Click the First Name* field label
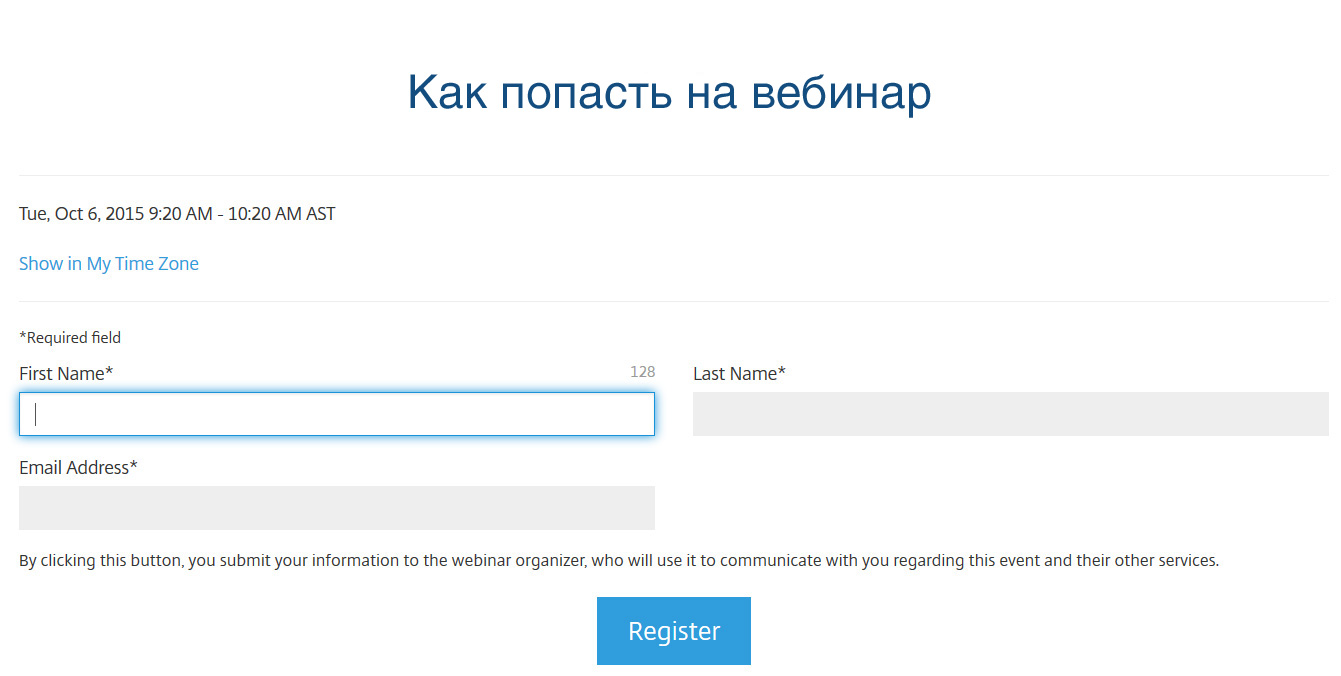1341x676 pixels. (66, 374)
